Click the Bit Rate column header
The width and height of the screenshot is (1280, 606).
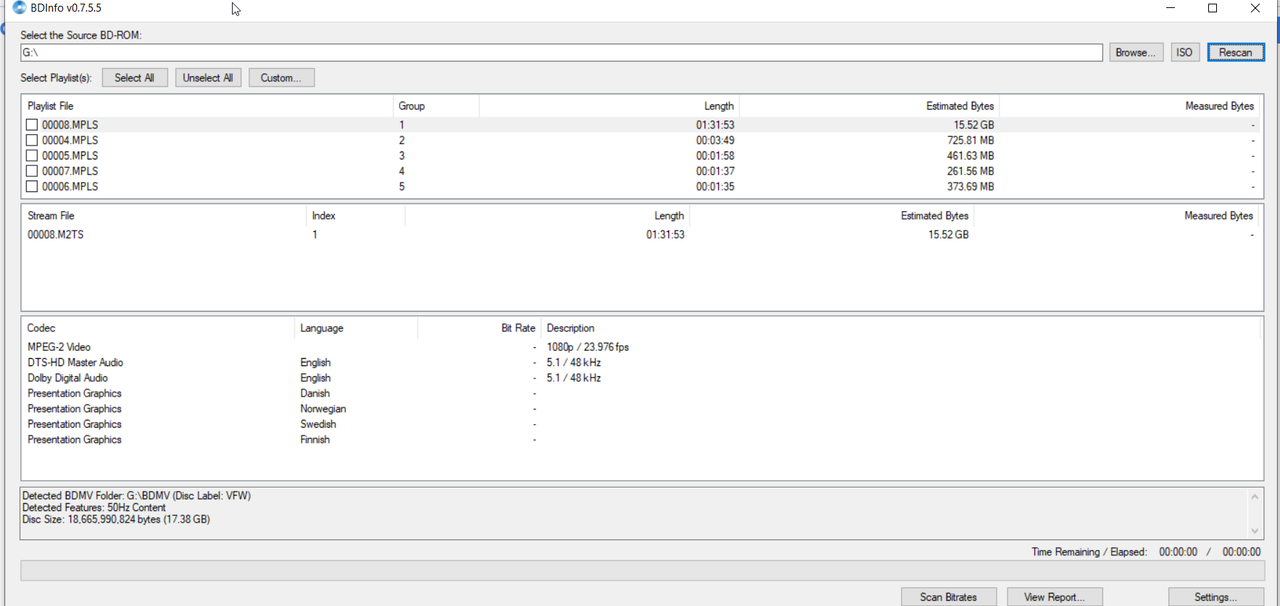pos(479,328)
